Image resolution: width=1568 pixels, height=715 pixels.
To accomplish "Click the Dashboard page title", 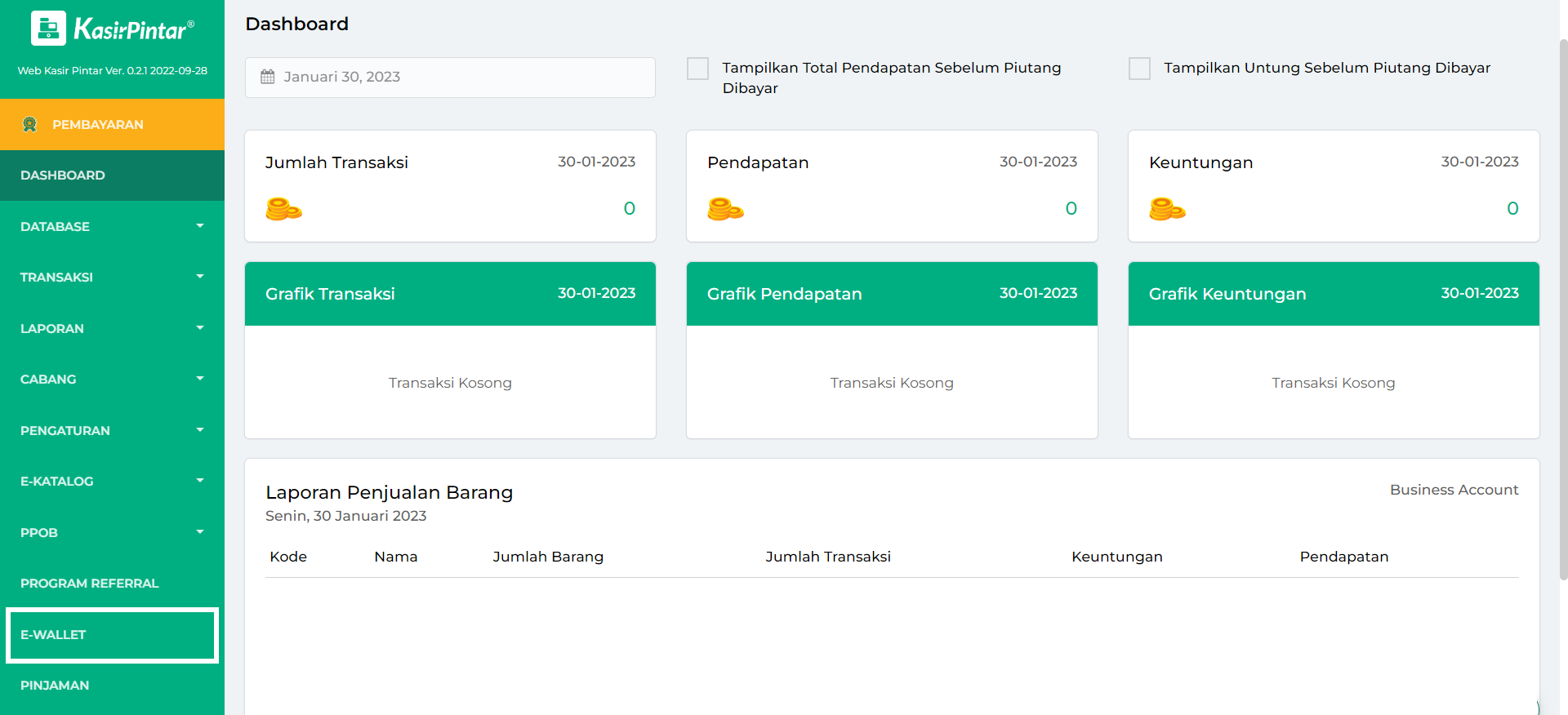I will [x=297, y=24].
